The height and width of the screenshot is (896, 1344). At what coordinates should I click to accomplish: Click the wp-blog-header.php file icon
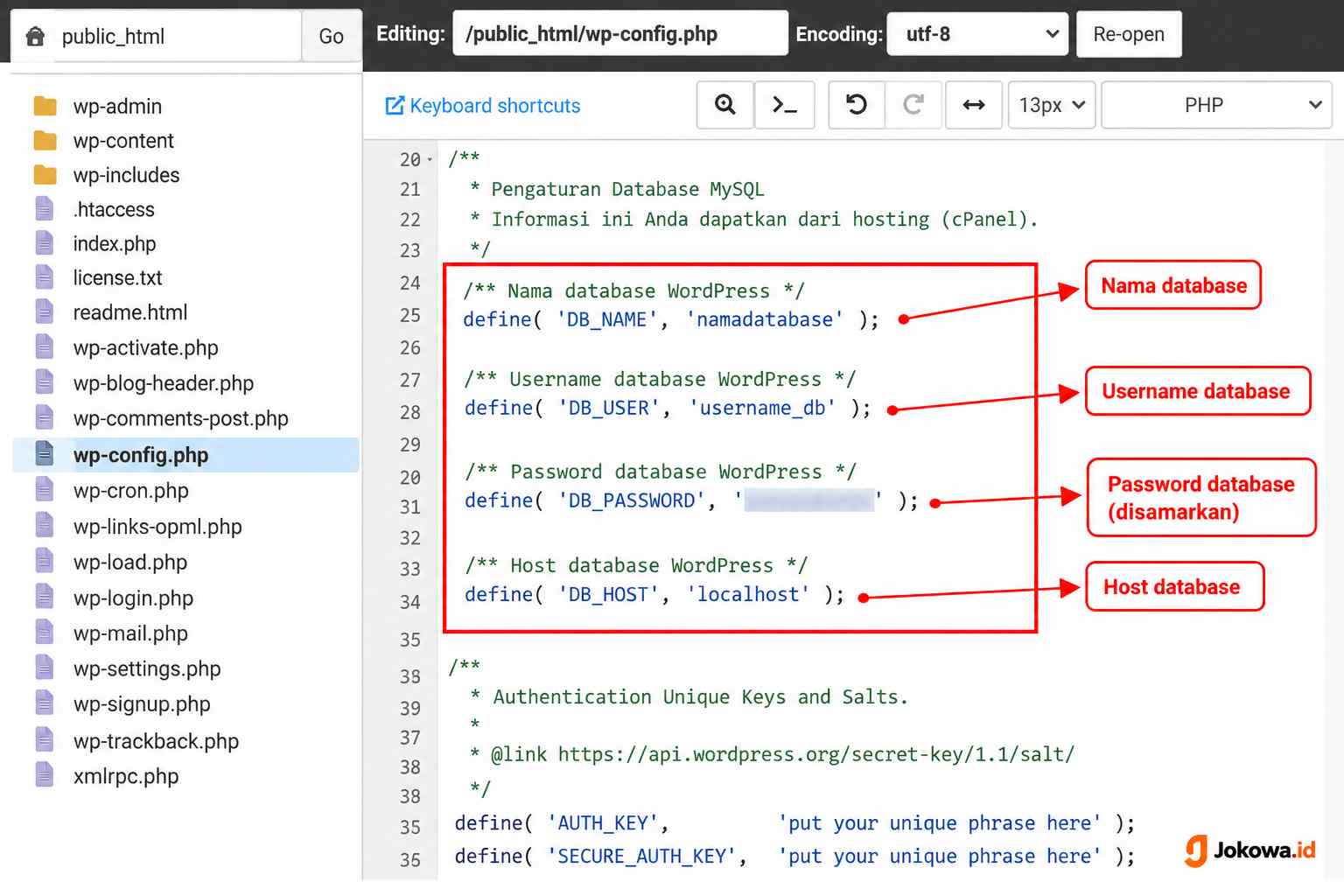[x=45, y=383]
